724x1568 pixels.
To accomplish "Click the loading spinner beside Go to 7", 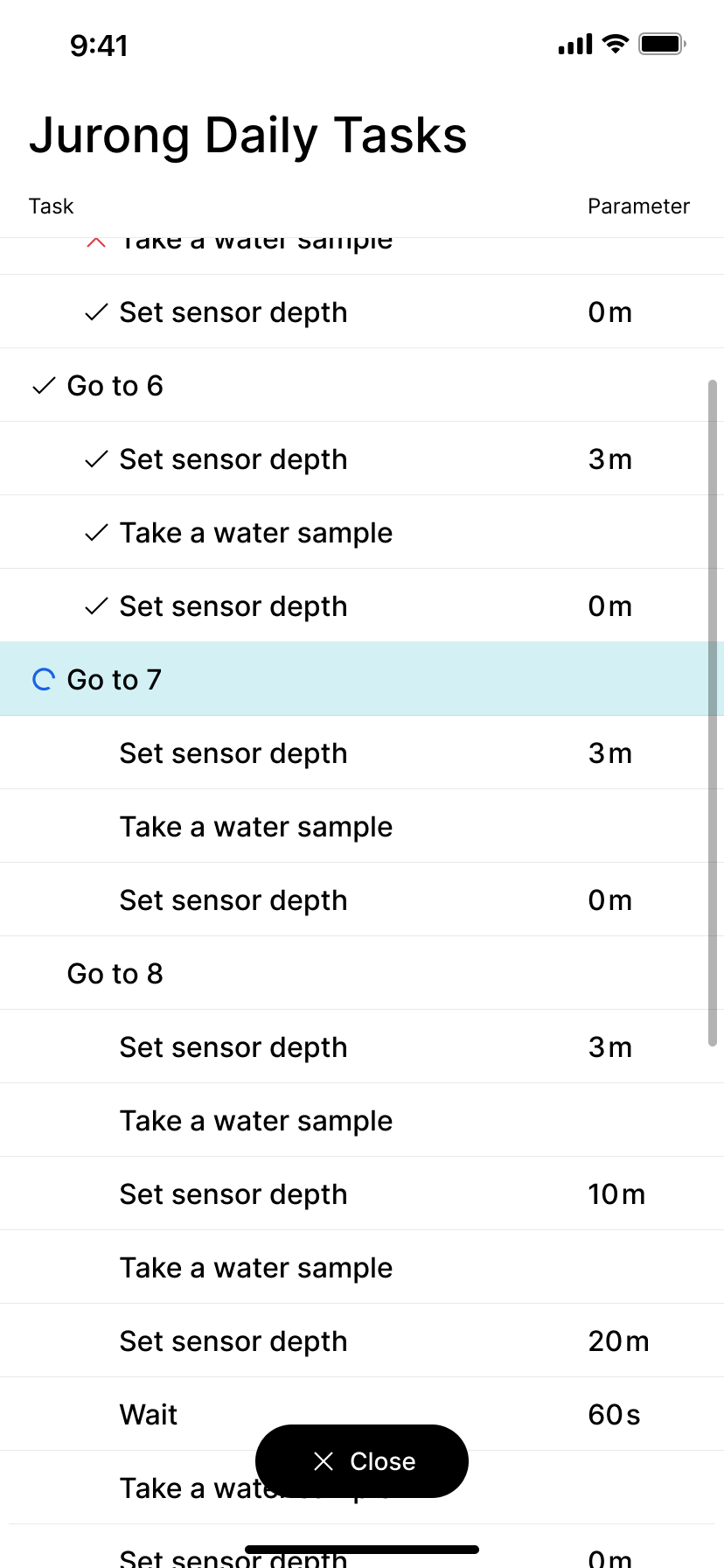I will pyautogui.click(x=44, y=680).
